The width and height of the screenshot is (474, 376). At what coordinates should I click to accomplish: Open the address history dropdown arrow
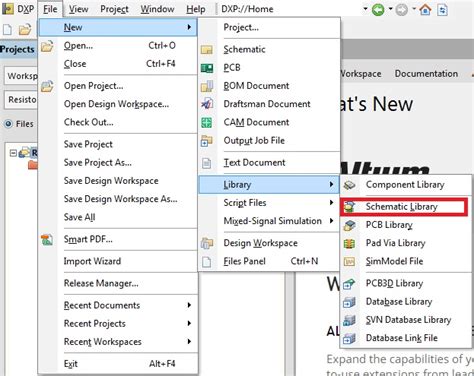point(365,9)
